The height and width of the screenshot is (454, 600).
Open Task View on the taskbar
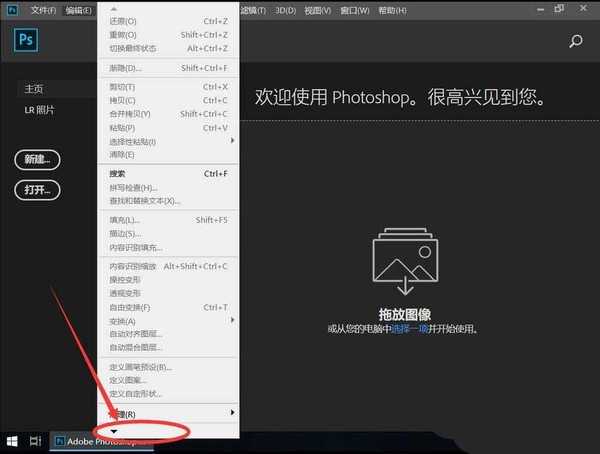coord(35,440)
